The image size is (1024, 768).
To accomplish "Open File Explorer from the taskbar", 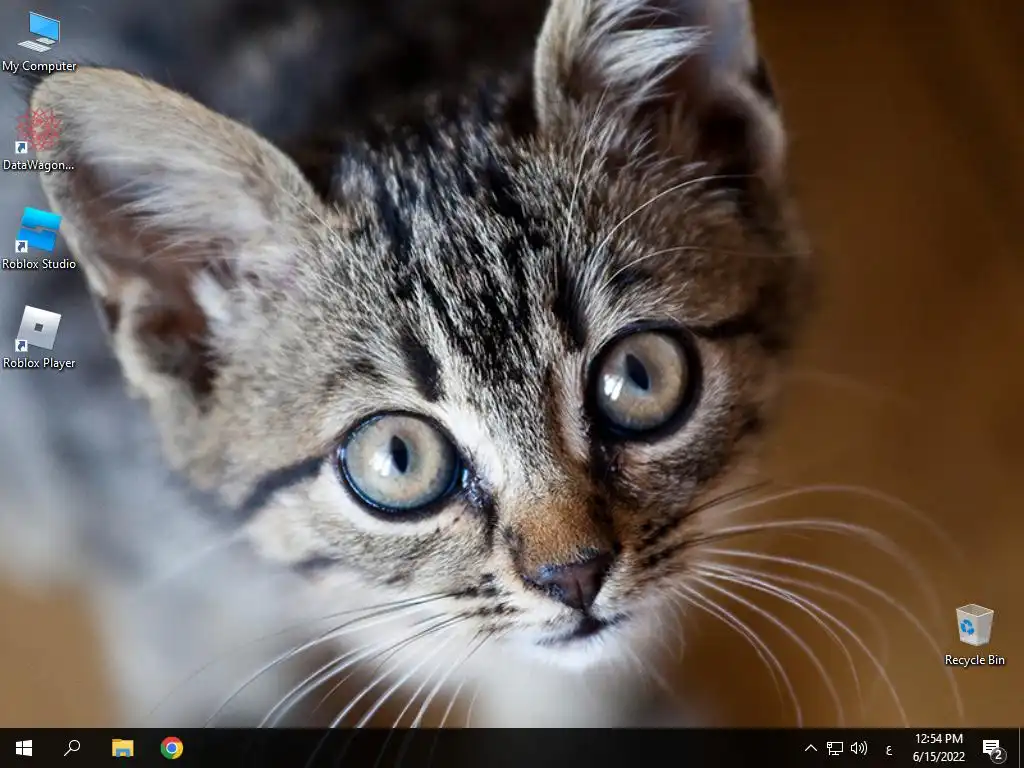I will click(122, 748).
